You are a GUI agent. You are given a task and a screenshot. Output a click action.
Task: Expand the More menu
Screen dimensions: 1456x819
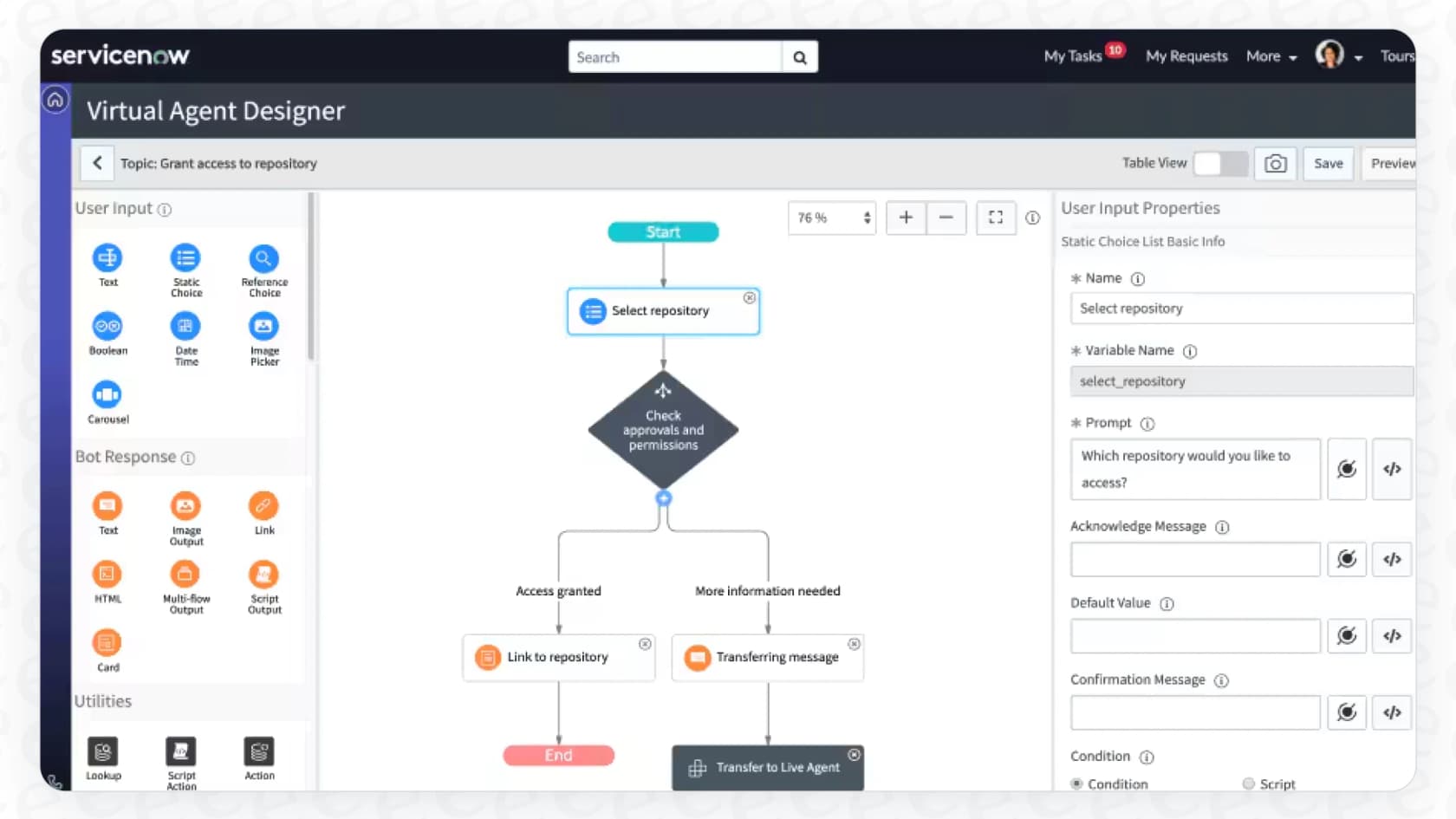pos(1271,56)
